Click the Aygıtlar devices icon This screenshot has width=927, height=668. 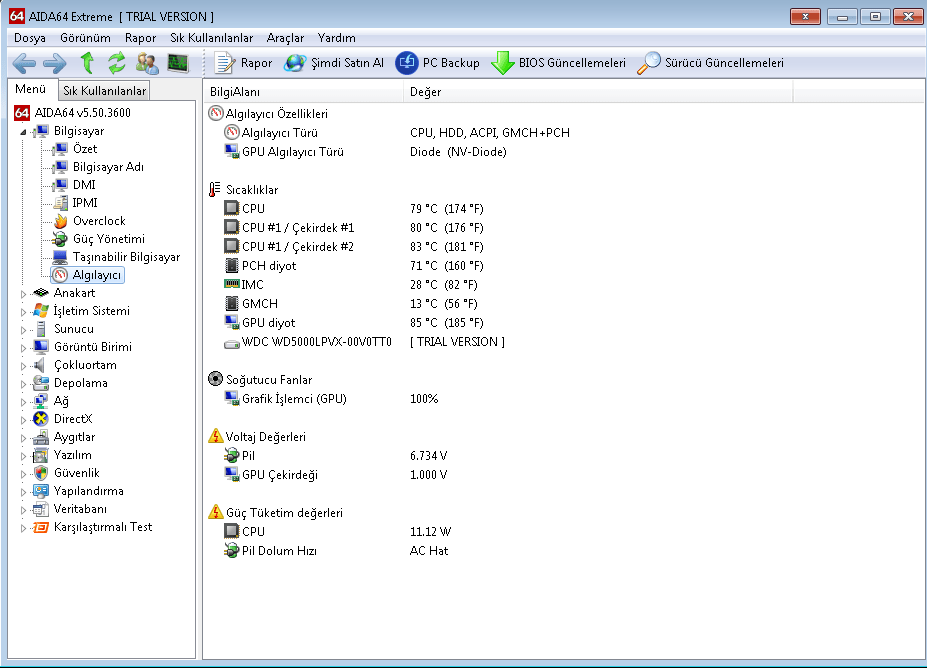click(x=41, y=437)
